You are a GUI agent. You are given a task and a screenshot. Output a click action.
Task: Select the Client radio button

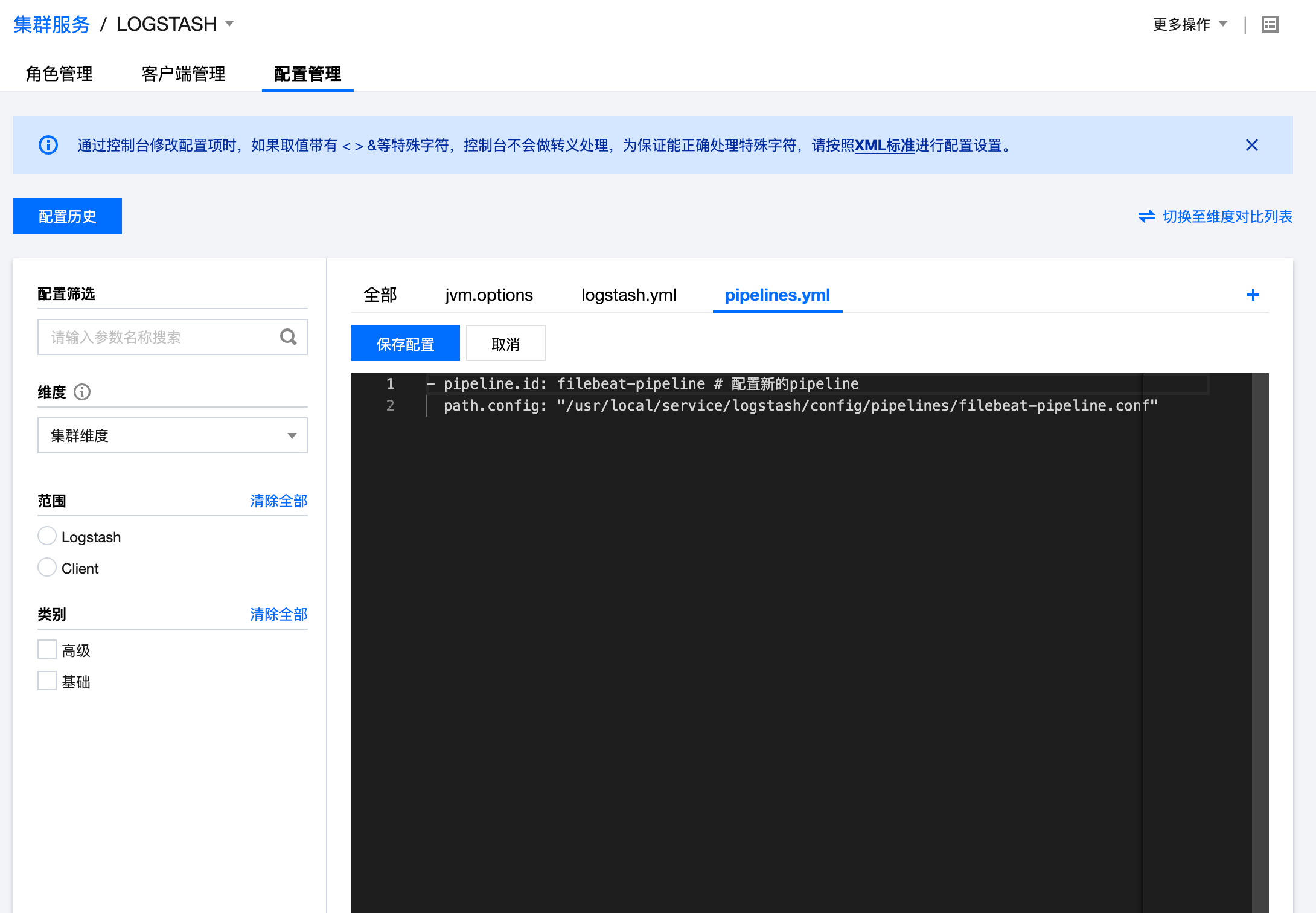click(x=47, y=568)
